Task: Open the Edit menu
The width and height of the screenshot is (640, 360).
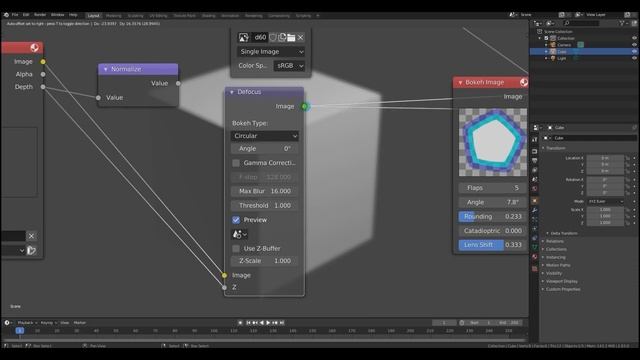Action: click(x=26, y=15)
